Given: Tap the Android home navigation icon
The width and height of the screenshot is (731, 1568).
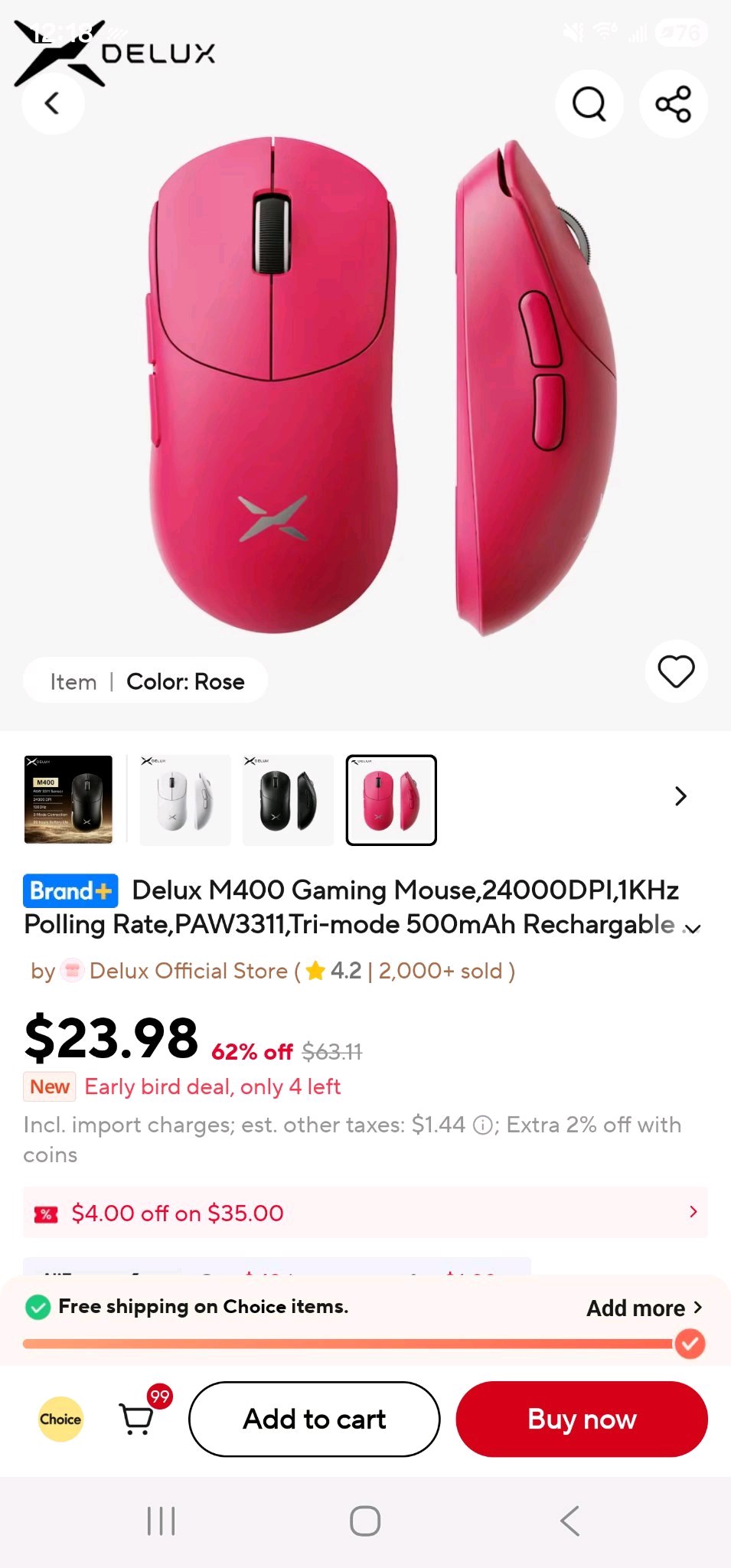Looking at the screenshot, I should (x=365, y=1521).
